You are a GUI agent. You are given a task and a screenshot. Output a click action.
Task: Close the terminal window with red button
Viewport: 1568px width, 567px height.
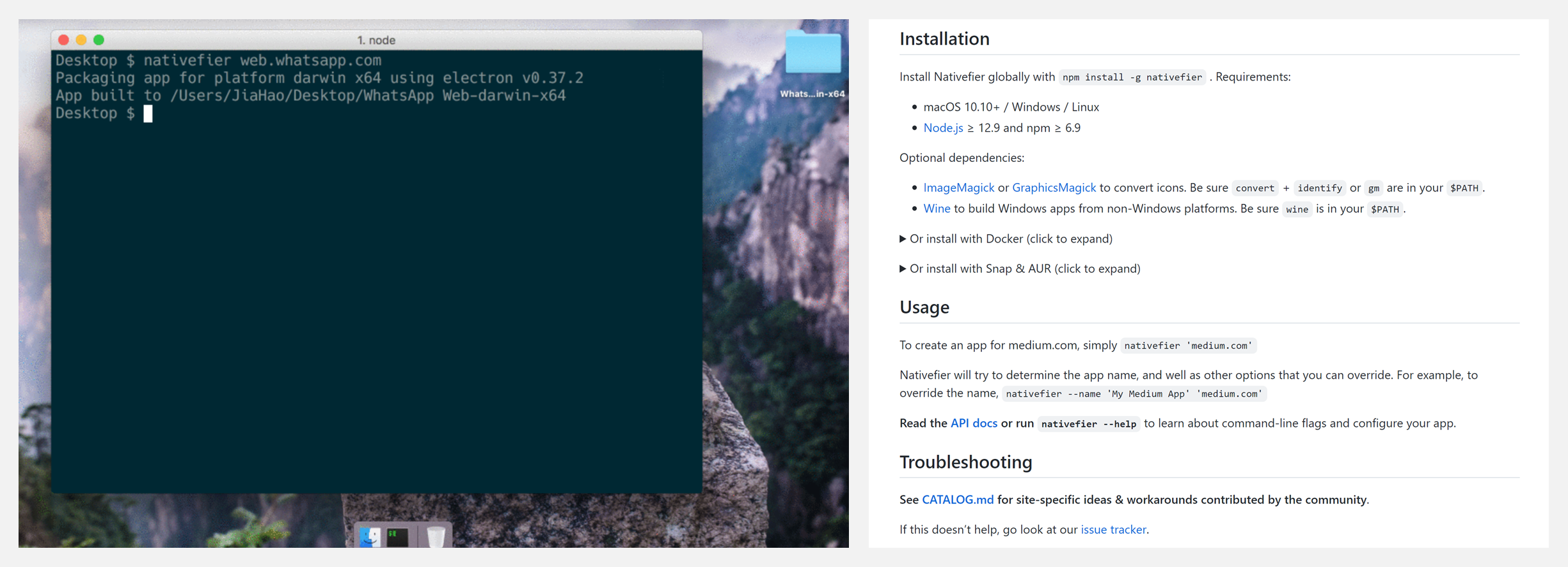coord(63,40)
